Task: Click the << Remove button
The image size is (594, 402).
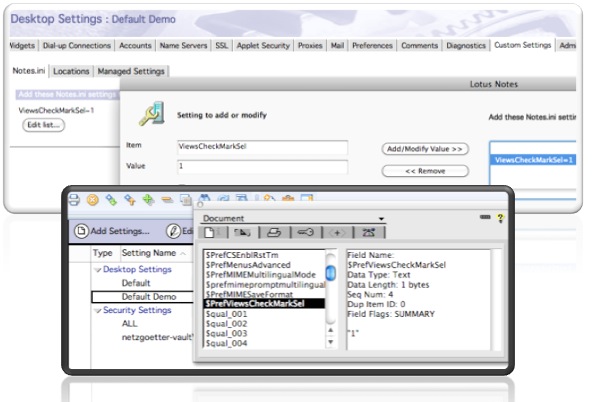Action: [x=425, y=171]
